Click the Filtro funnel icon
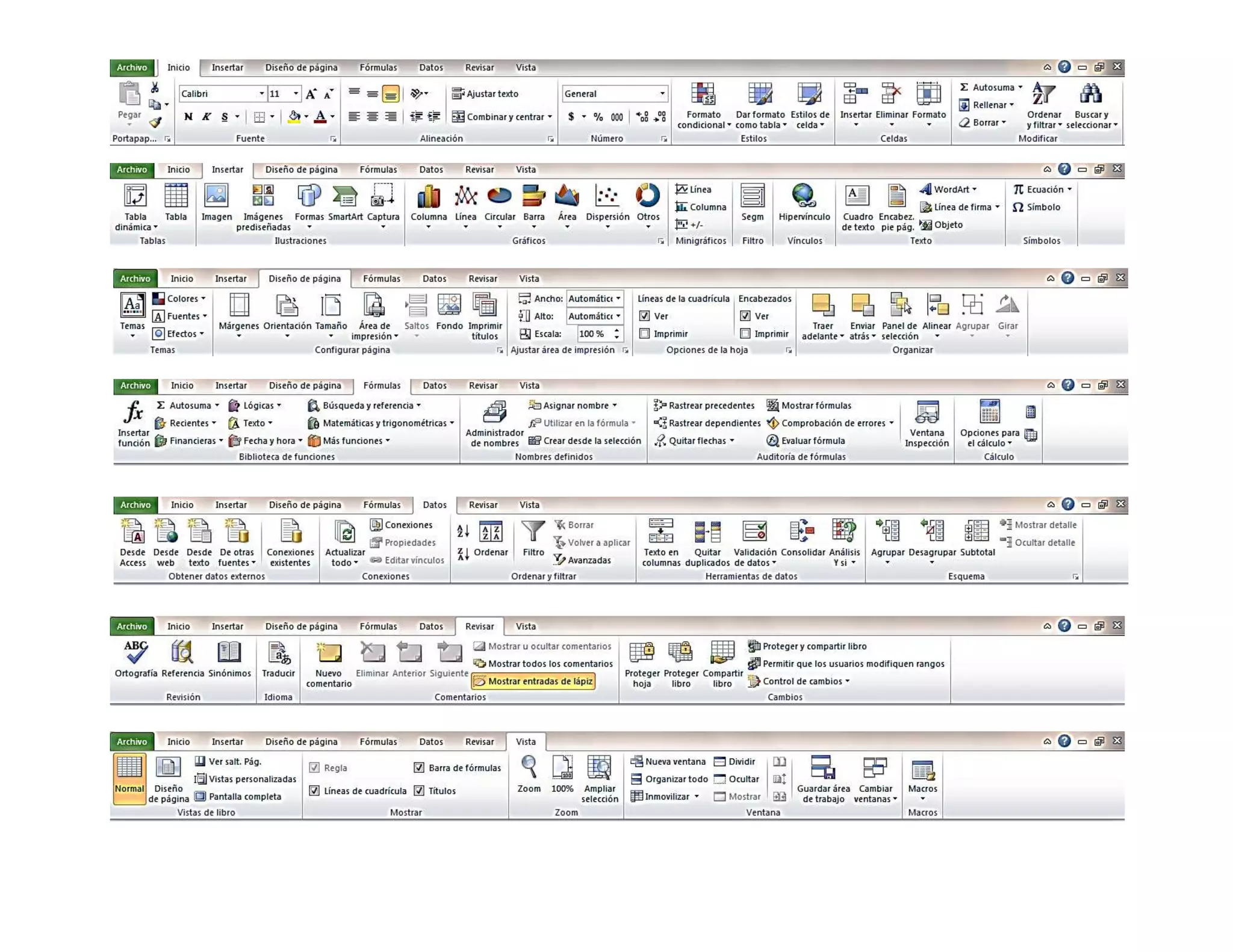The image size is (1233, 952). pyautogui.click(x=533, y=532)
